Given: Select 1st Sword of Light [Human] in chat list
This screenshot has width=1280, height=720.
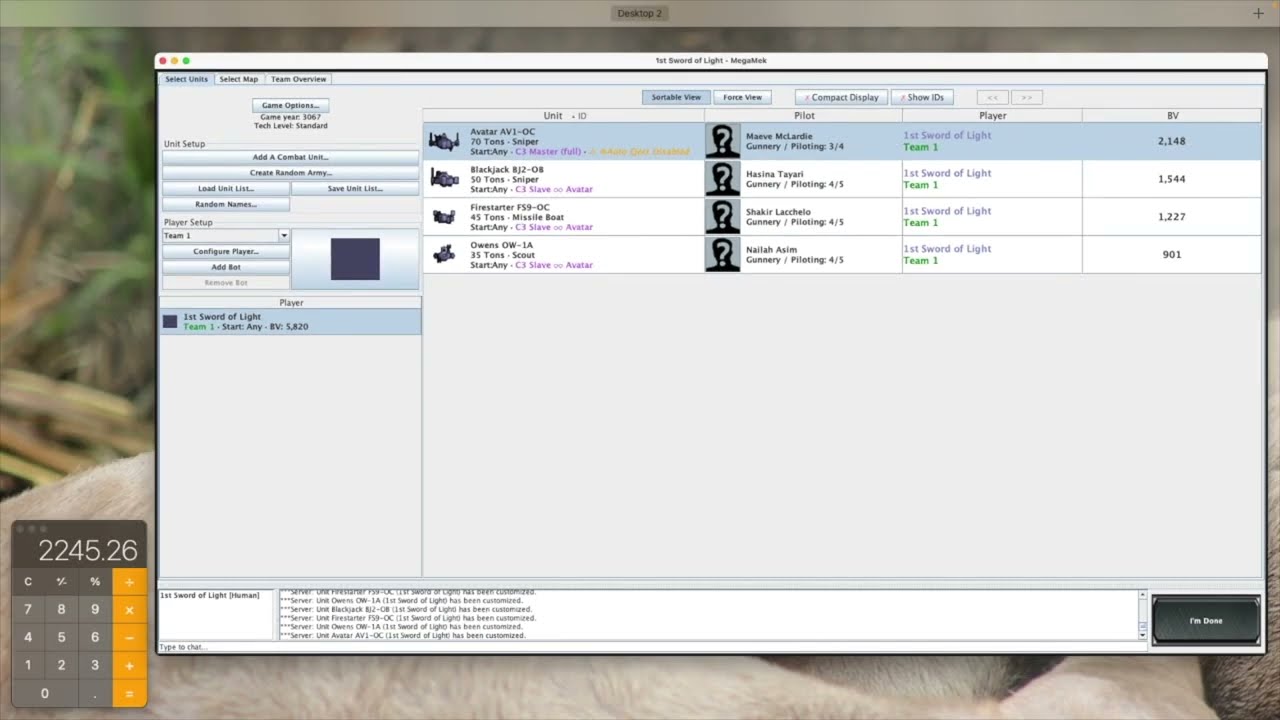Looking at the screenshot, I should (x=209, y=595).
